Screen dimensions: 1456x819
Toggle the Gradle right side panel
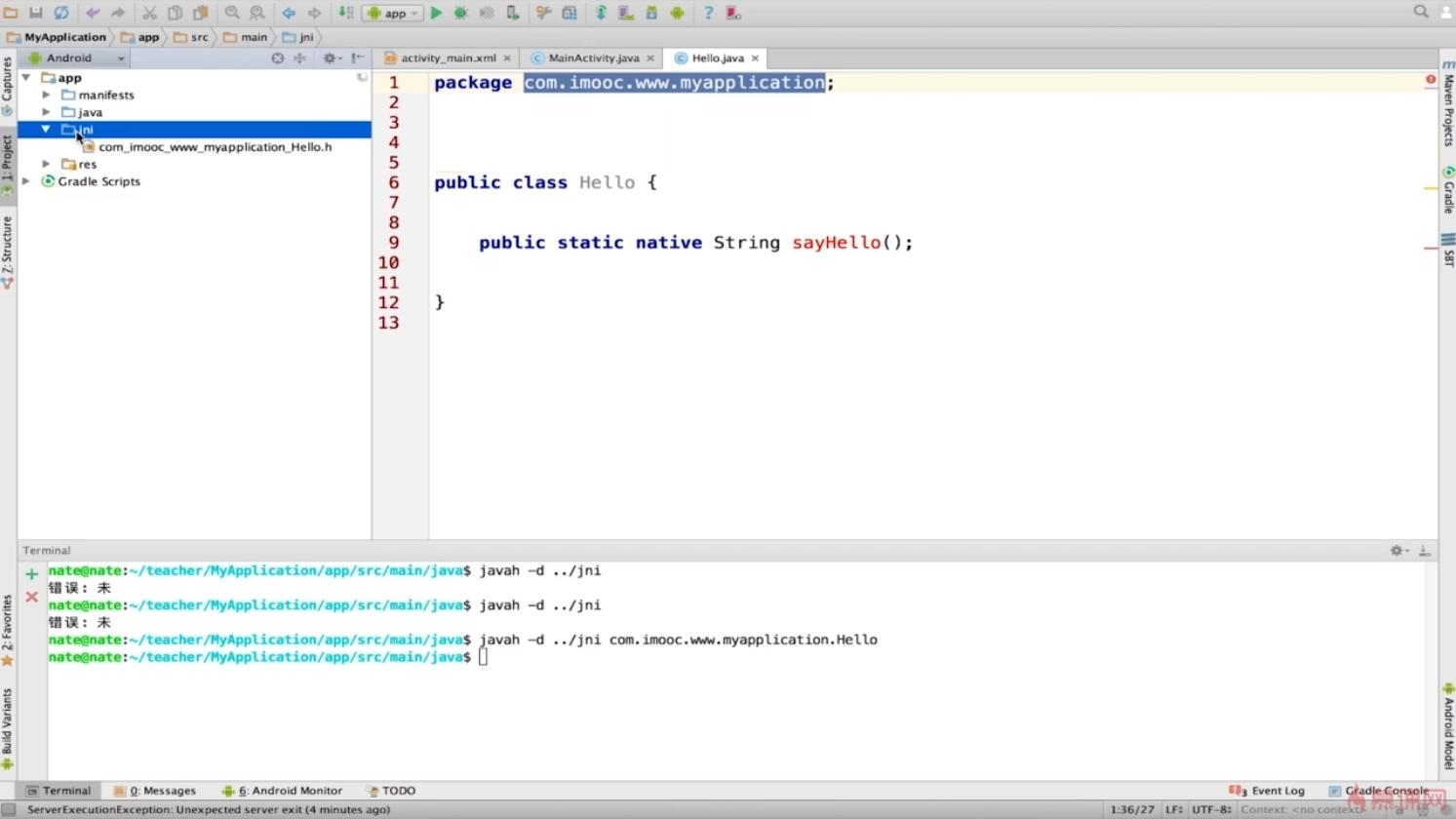point(1448,191)
